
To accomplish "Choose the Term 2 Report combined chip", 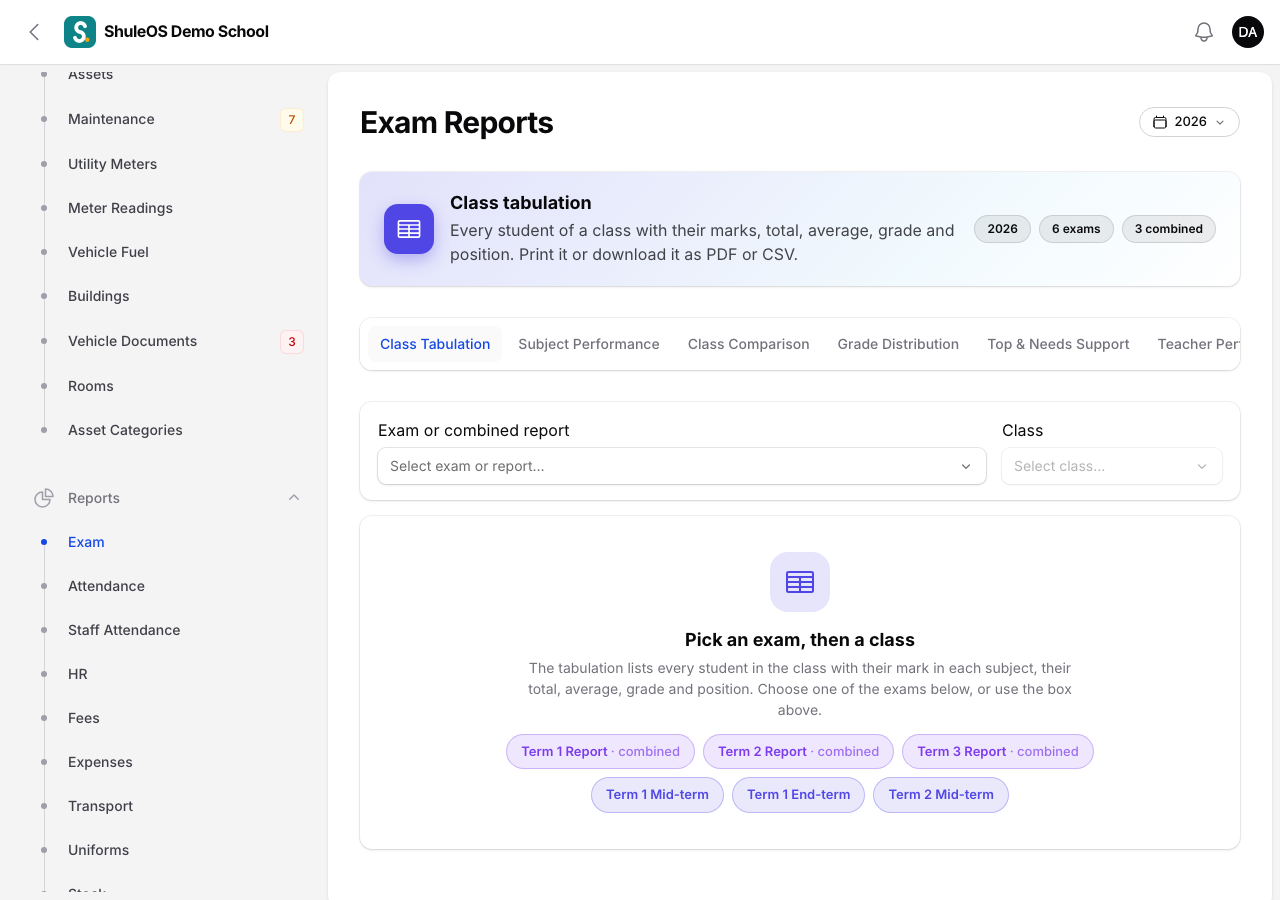I will pyautogui.click(x=798, y=752).
